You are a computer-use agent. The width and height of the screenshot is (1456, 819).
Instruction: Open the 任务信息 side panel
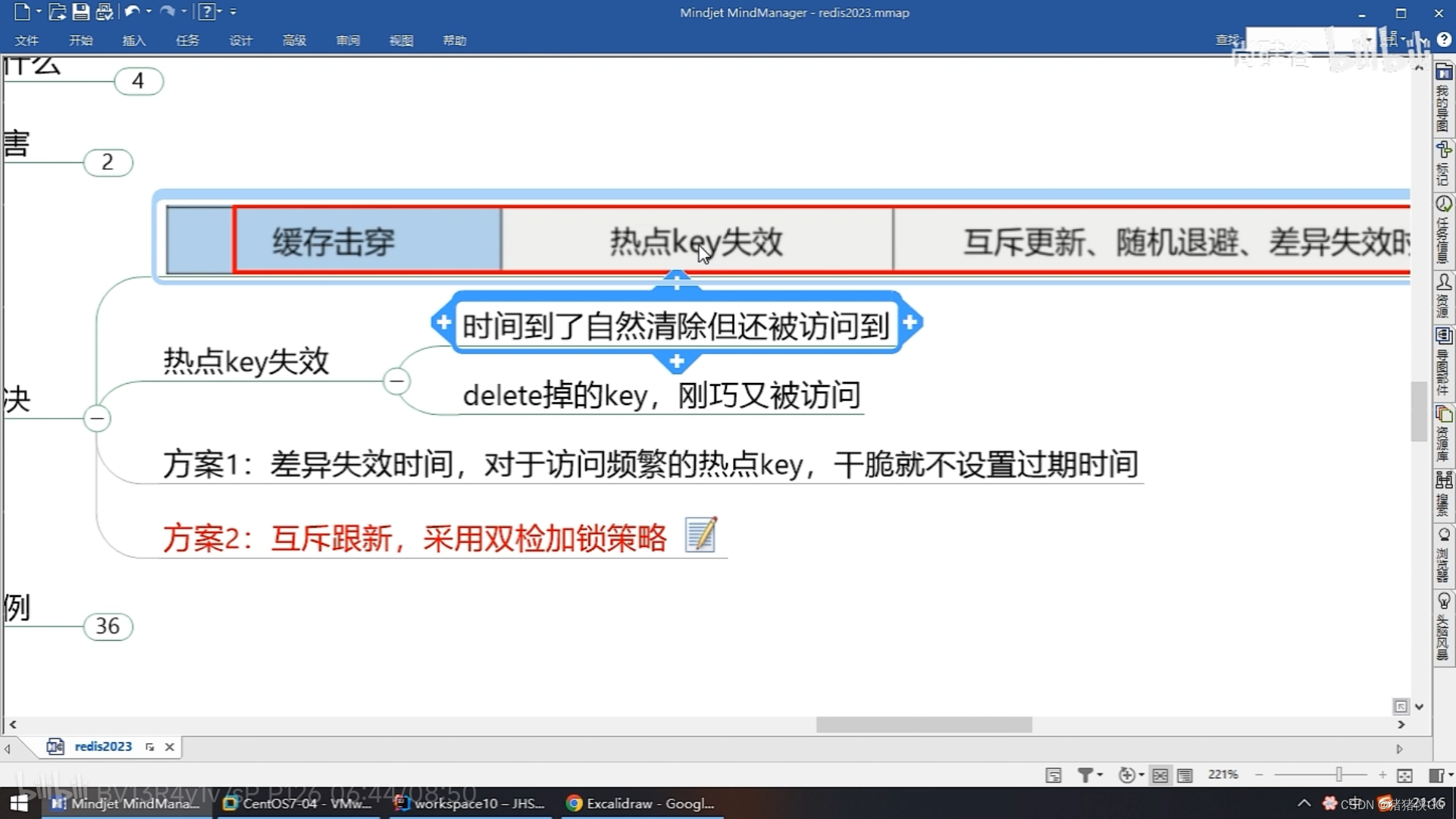click(x=1444, y=231)
